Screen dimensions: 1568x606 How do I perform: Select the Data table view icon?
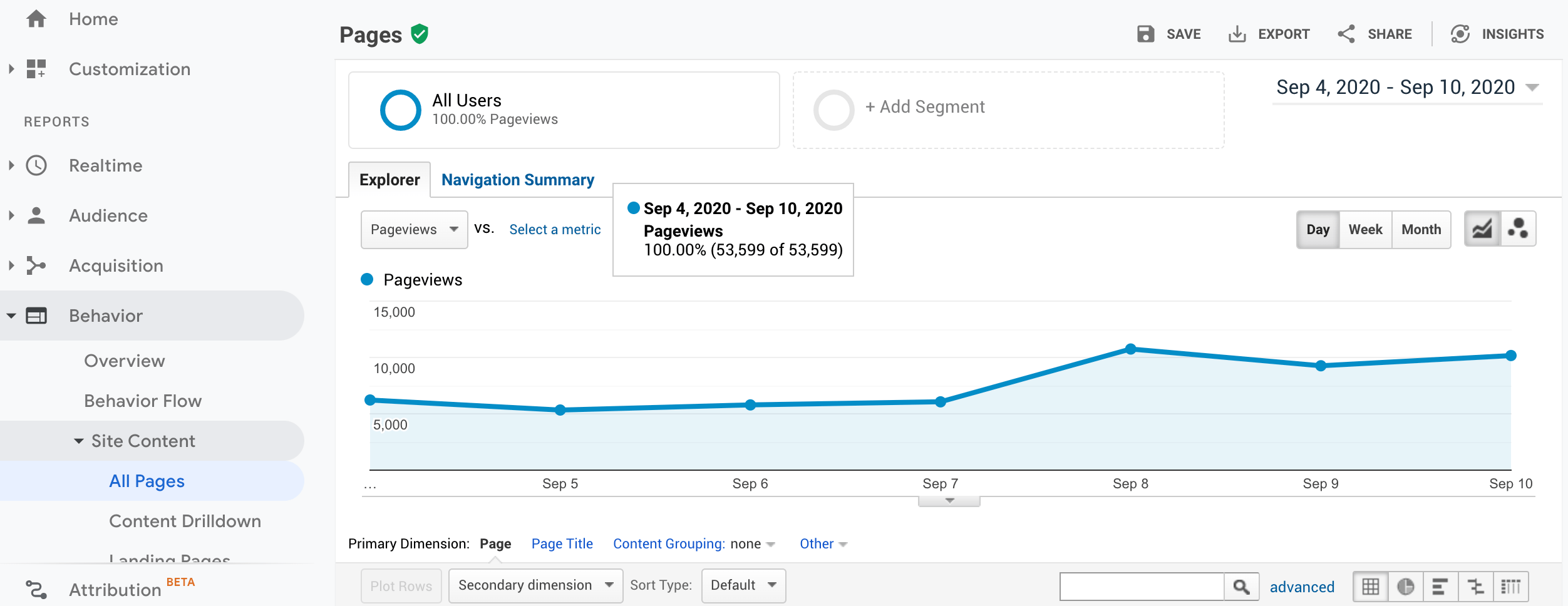click(1371, 587)
